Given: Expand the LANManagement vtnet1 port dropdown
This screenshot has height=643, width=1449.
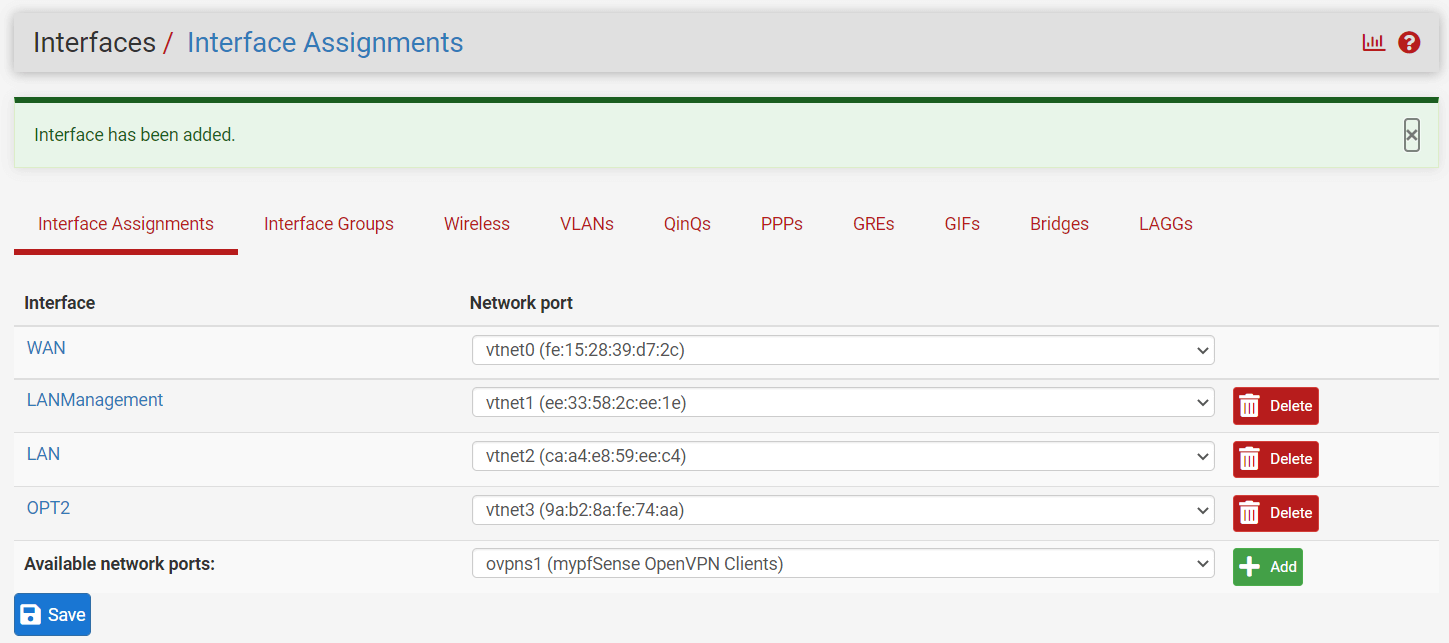Looking at the screenshot, I should (x=843, y=403).
